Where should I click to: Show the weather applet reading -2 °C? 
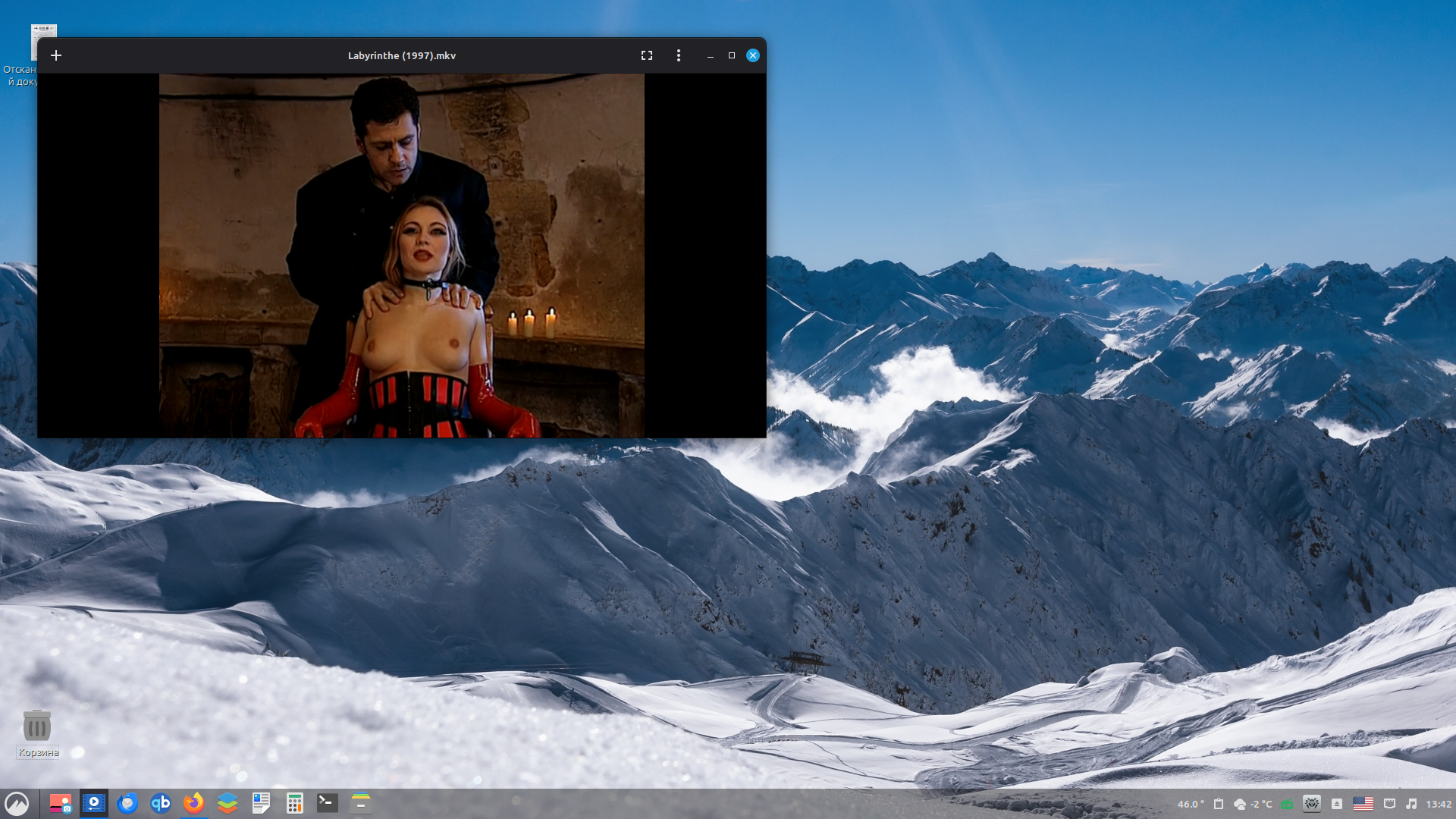1253,804
